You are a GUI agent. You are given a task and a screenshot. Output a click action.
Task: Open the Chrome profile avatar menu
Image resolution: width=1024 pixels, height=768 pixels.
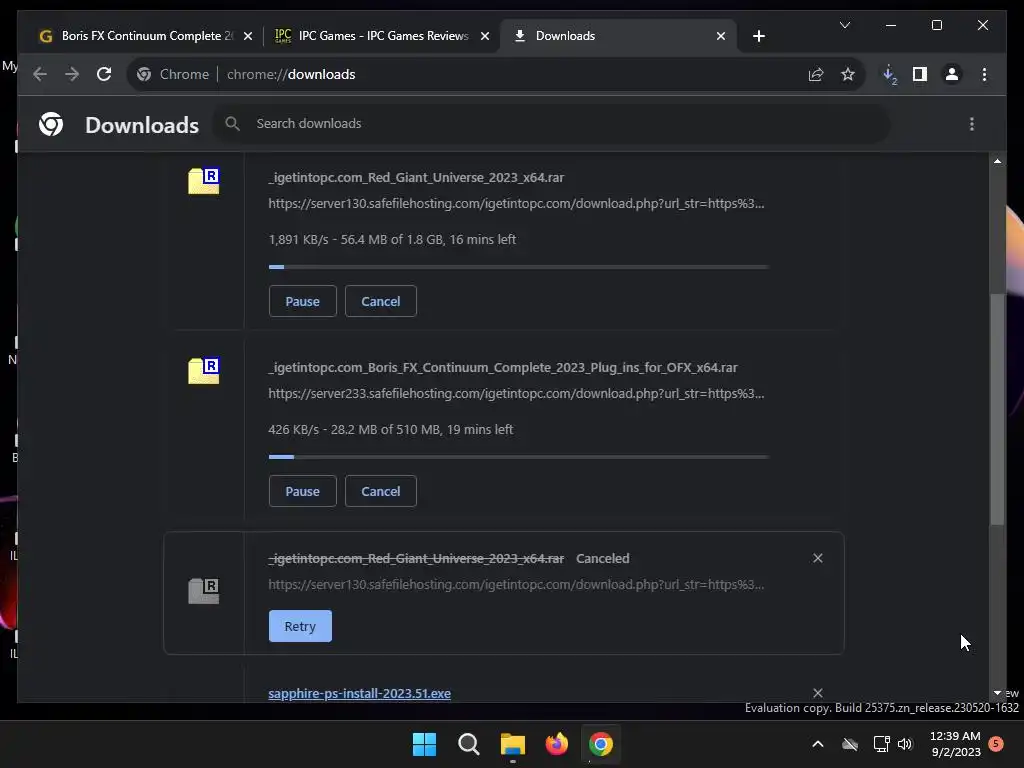952,74
